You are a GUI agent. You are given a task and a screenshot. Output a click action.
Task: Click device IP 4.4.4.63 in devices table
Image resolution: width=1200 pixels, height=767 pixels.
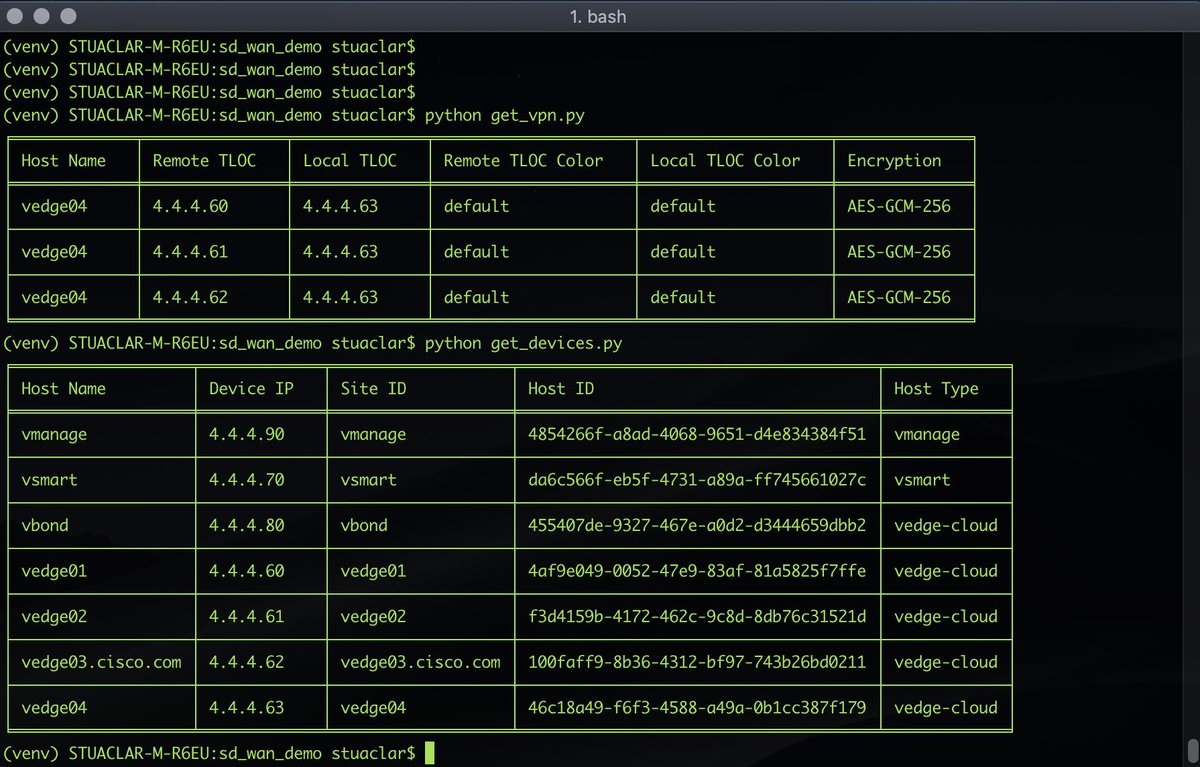point(246,707)
